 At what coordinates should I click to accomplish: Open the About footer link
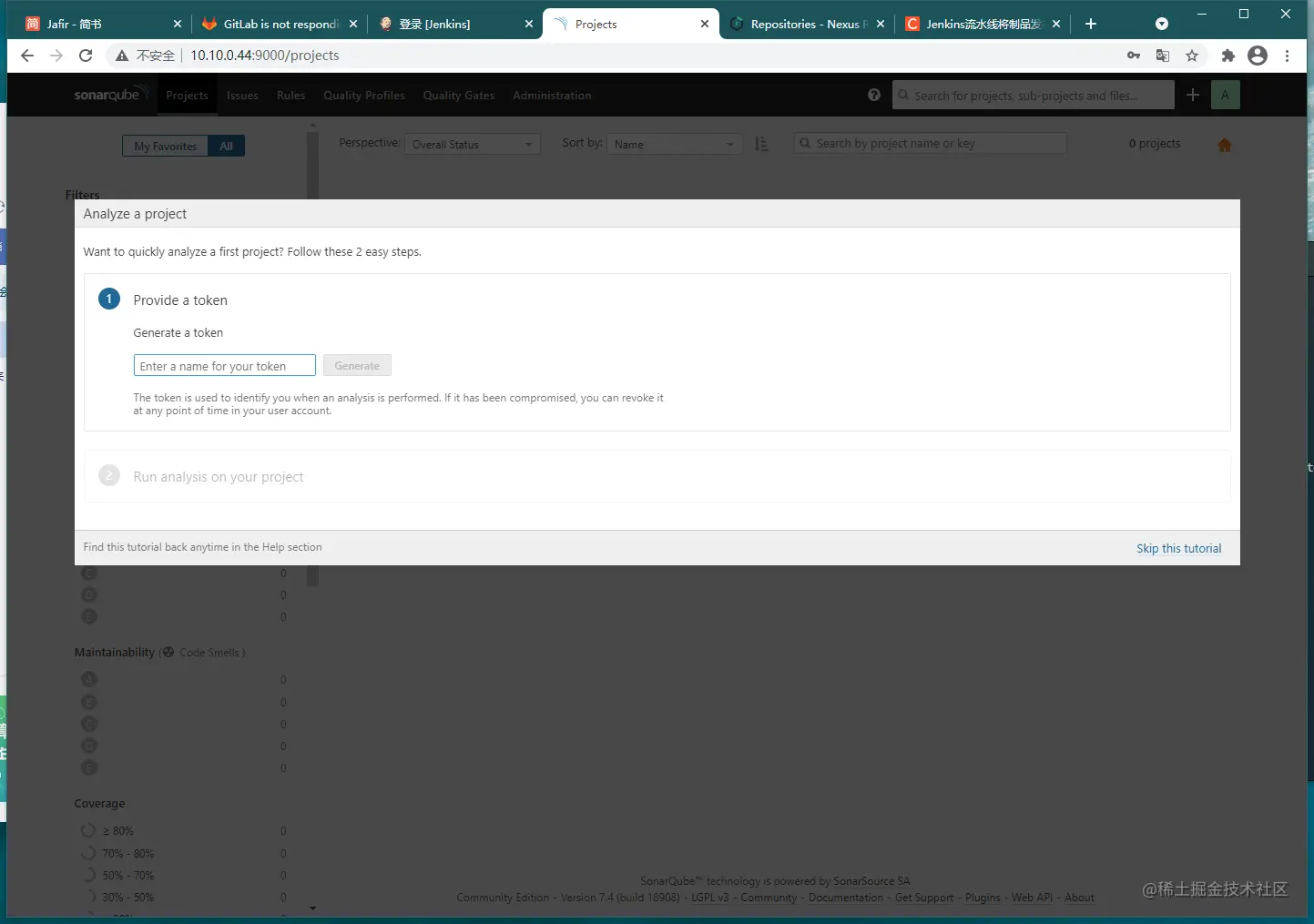tap(1079, 898)
